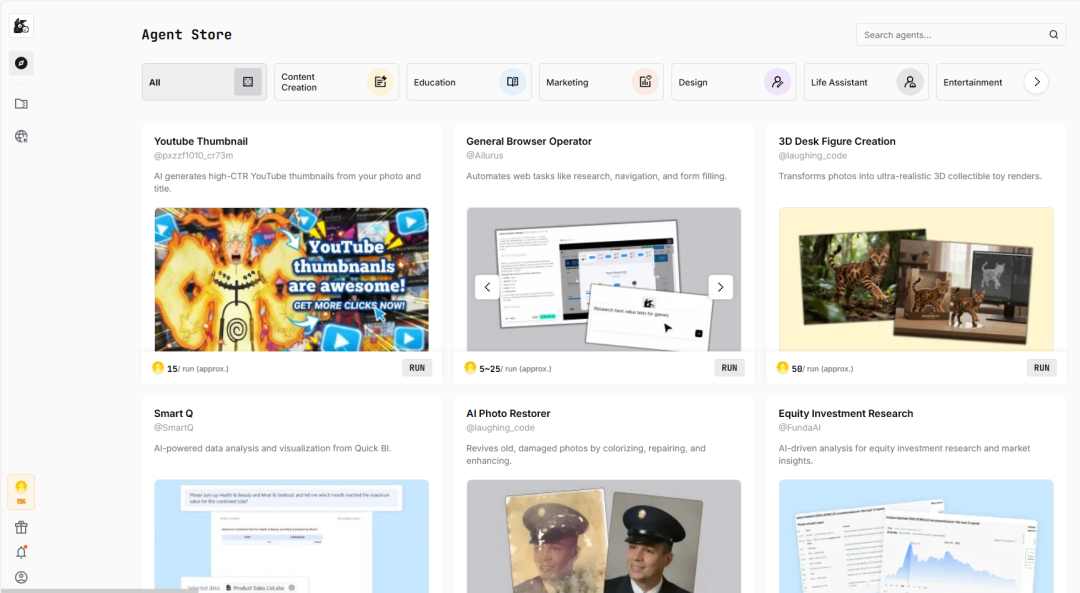The width and height of the screenshot is (1080, 593).
Task: Click the search magnifier icon
Action: [1053, 34]
